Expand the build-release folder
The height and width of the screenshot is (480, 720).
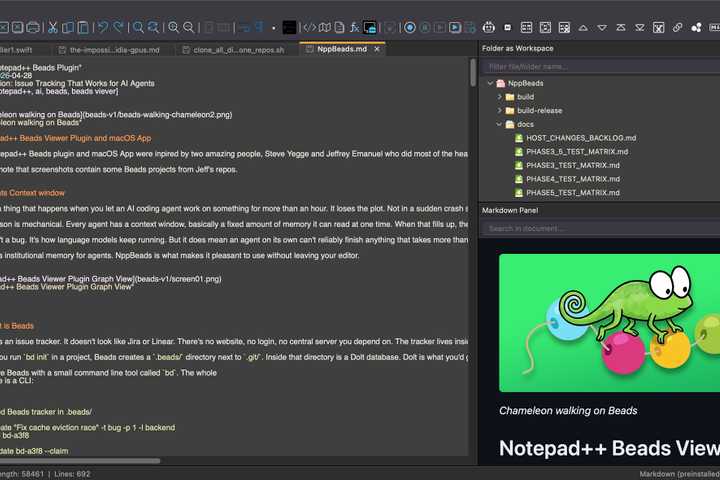(x=500, y=111)
